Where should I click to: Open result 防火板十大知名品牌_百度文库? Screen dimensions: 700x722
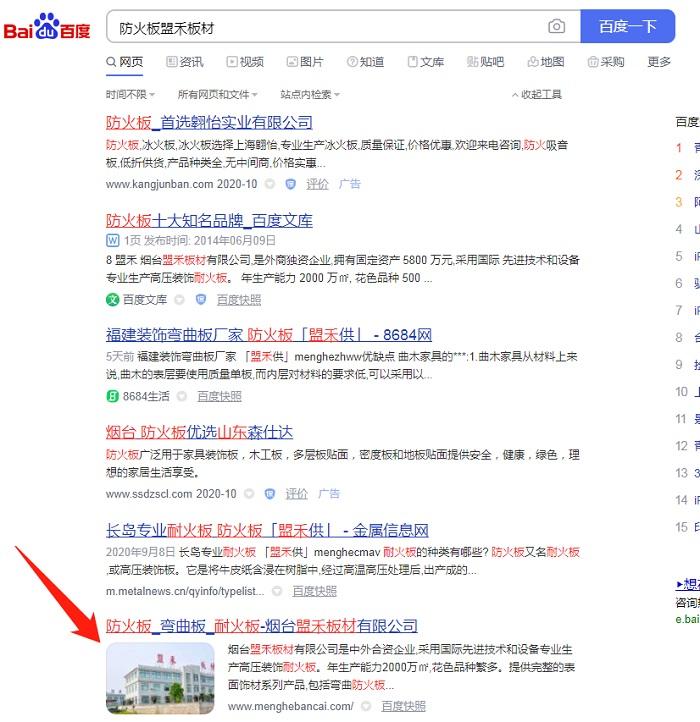tap(209, 221)
